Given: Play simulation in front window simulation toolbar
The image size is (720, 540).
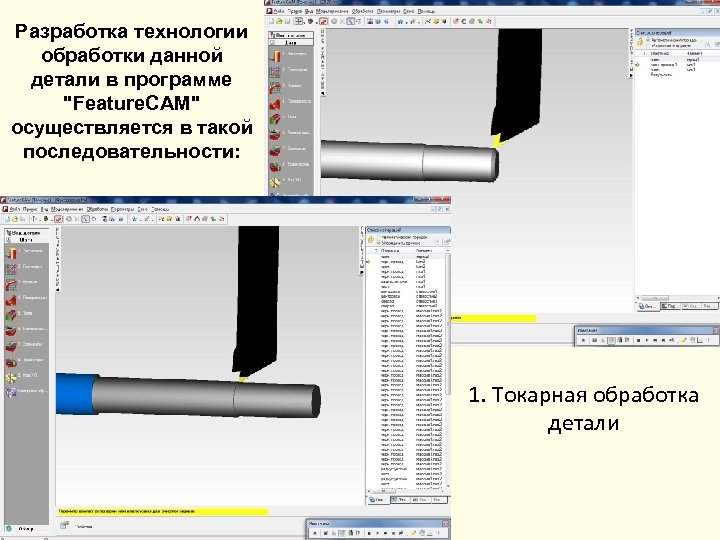Looking at the screenshot, I should coord(377,533).
